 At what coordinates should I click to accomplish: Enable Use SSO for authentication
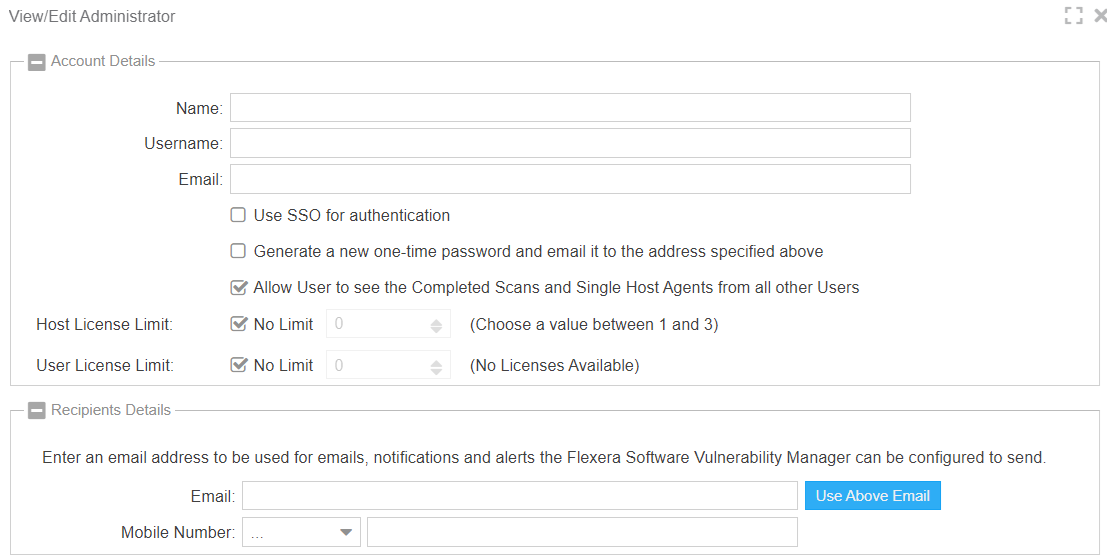238,215
